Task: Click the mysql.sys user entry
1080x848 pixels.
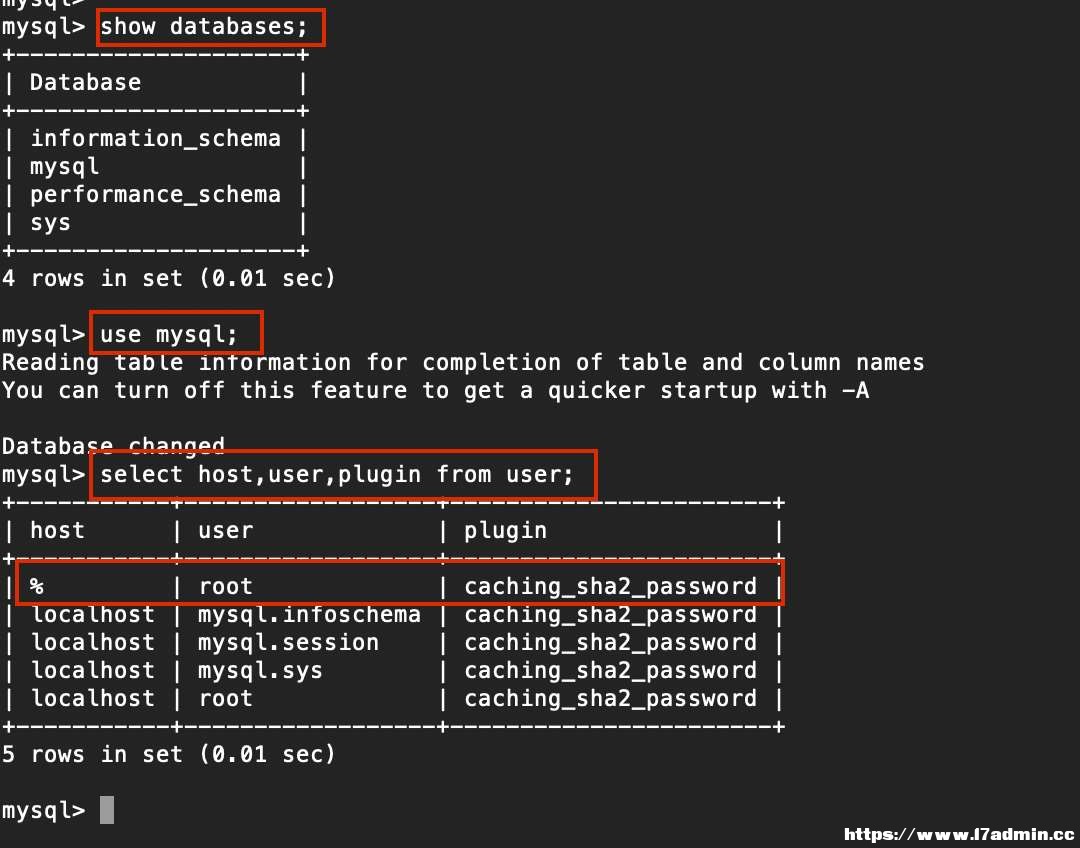Action: pos(260,671)
